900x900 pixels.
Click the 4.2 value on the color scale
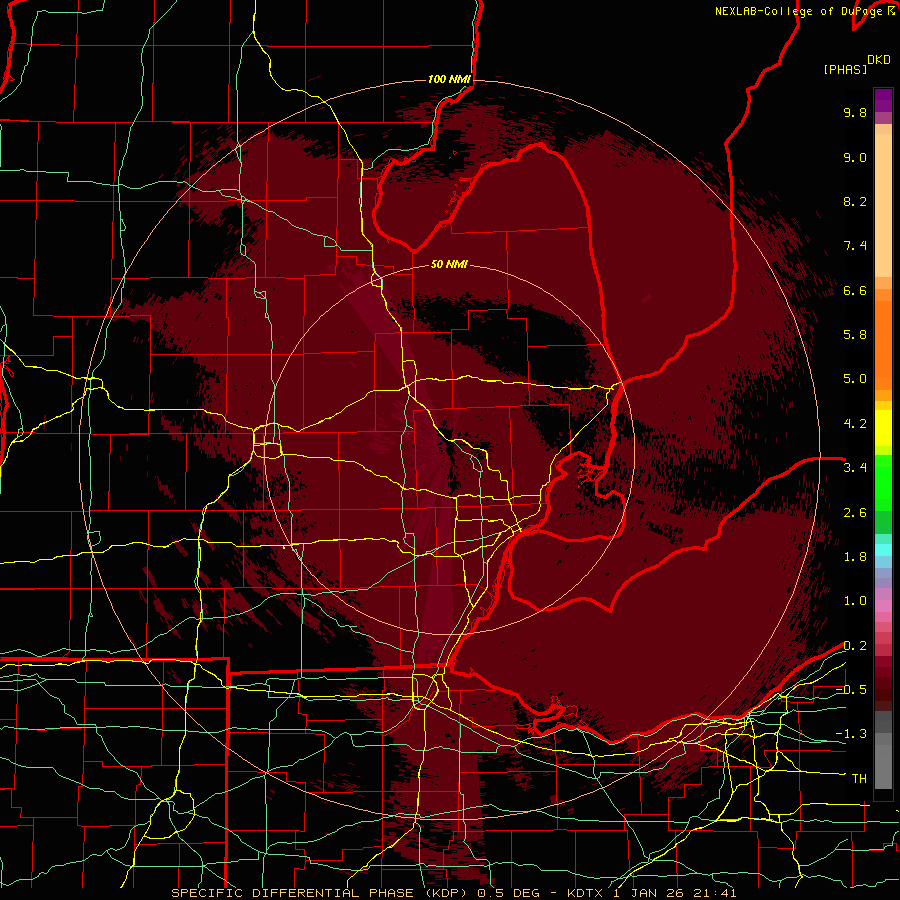pos(855,424)
